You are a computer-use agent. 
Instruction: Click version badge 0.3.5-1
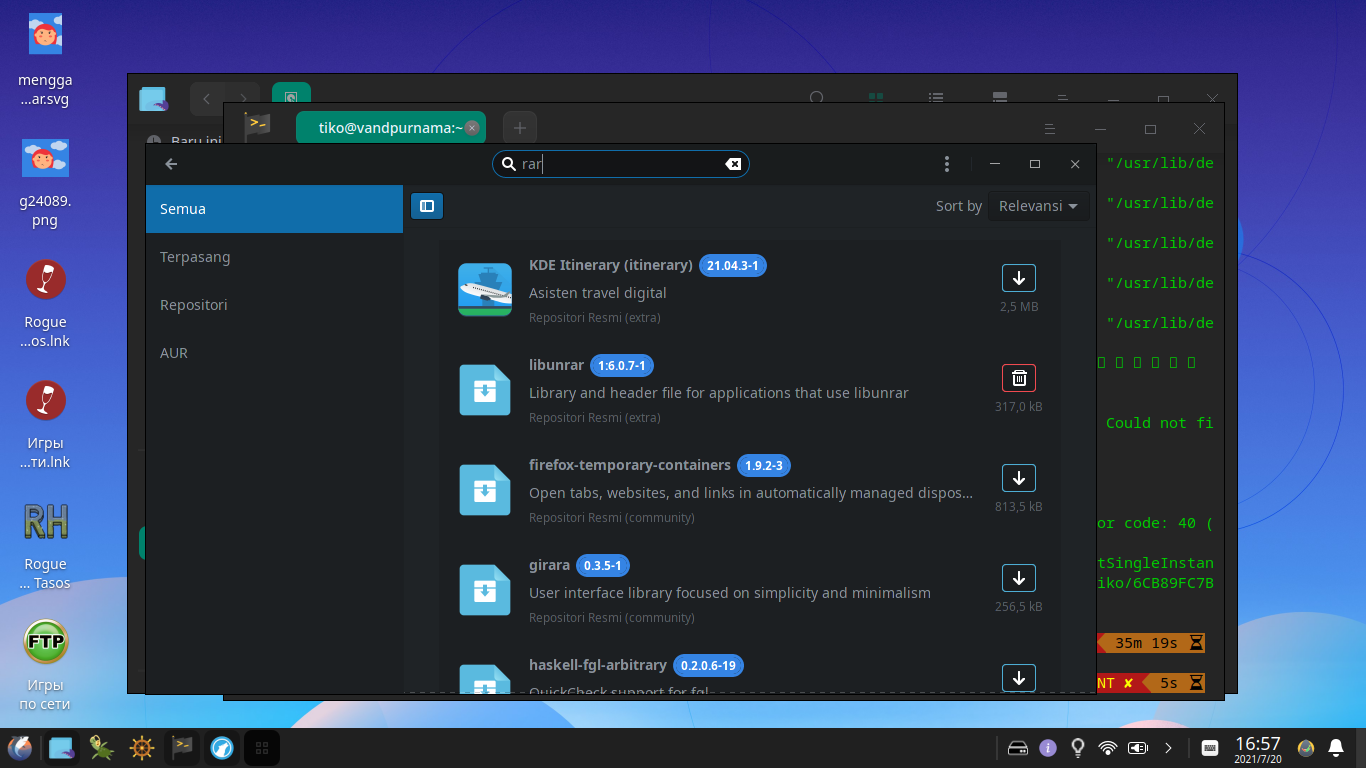603,566
